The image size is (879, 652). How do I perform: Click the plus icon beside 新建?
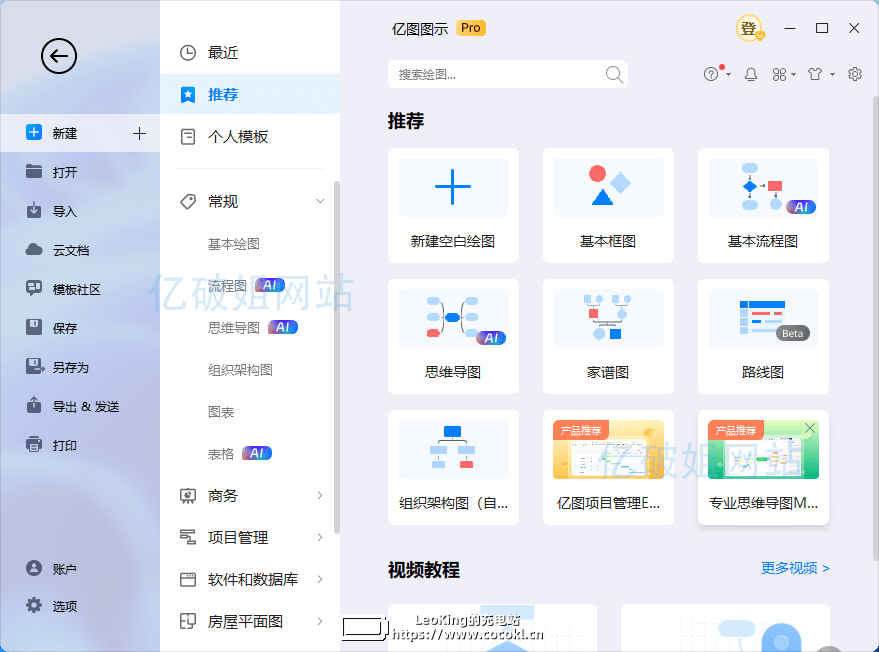139,133
